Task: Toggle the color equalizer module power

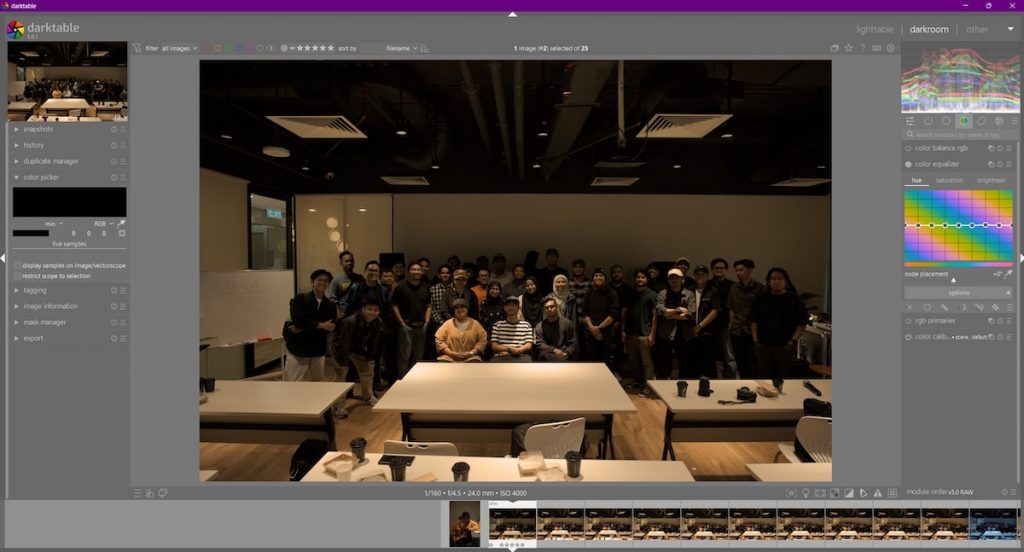Action: pyautogui.click(x=908, y=164)
